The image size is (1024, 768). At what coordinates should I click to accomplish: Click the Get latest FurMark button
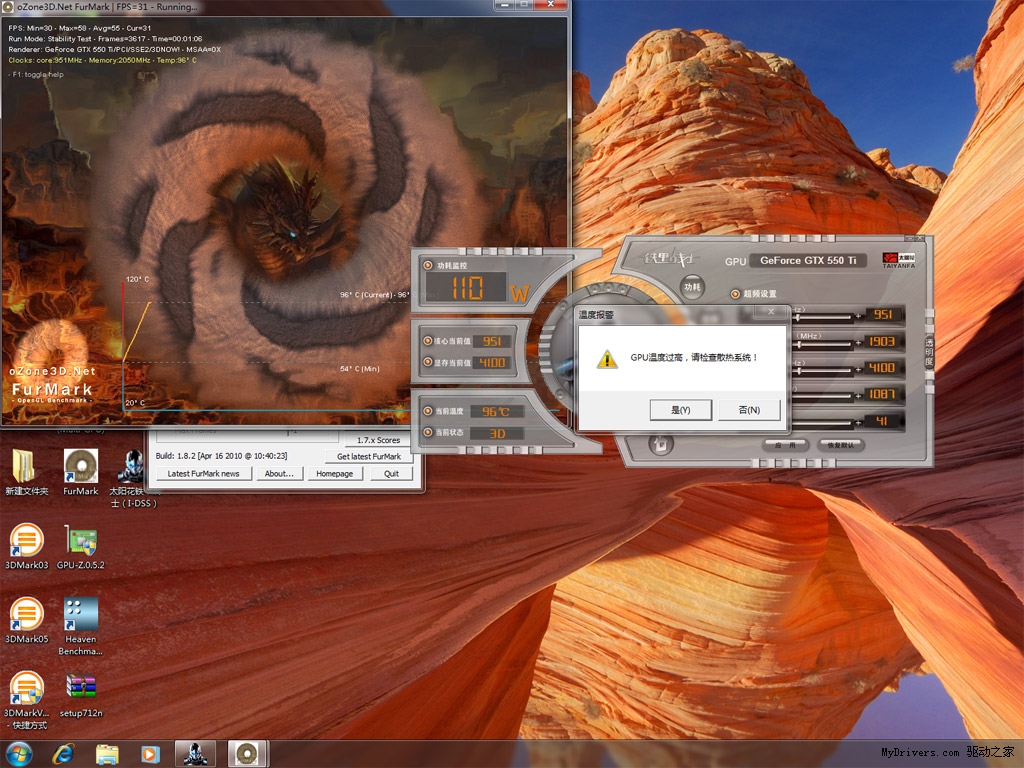[x=369, y=456]
